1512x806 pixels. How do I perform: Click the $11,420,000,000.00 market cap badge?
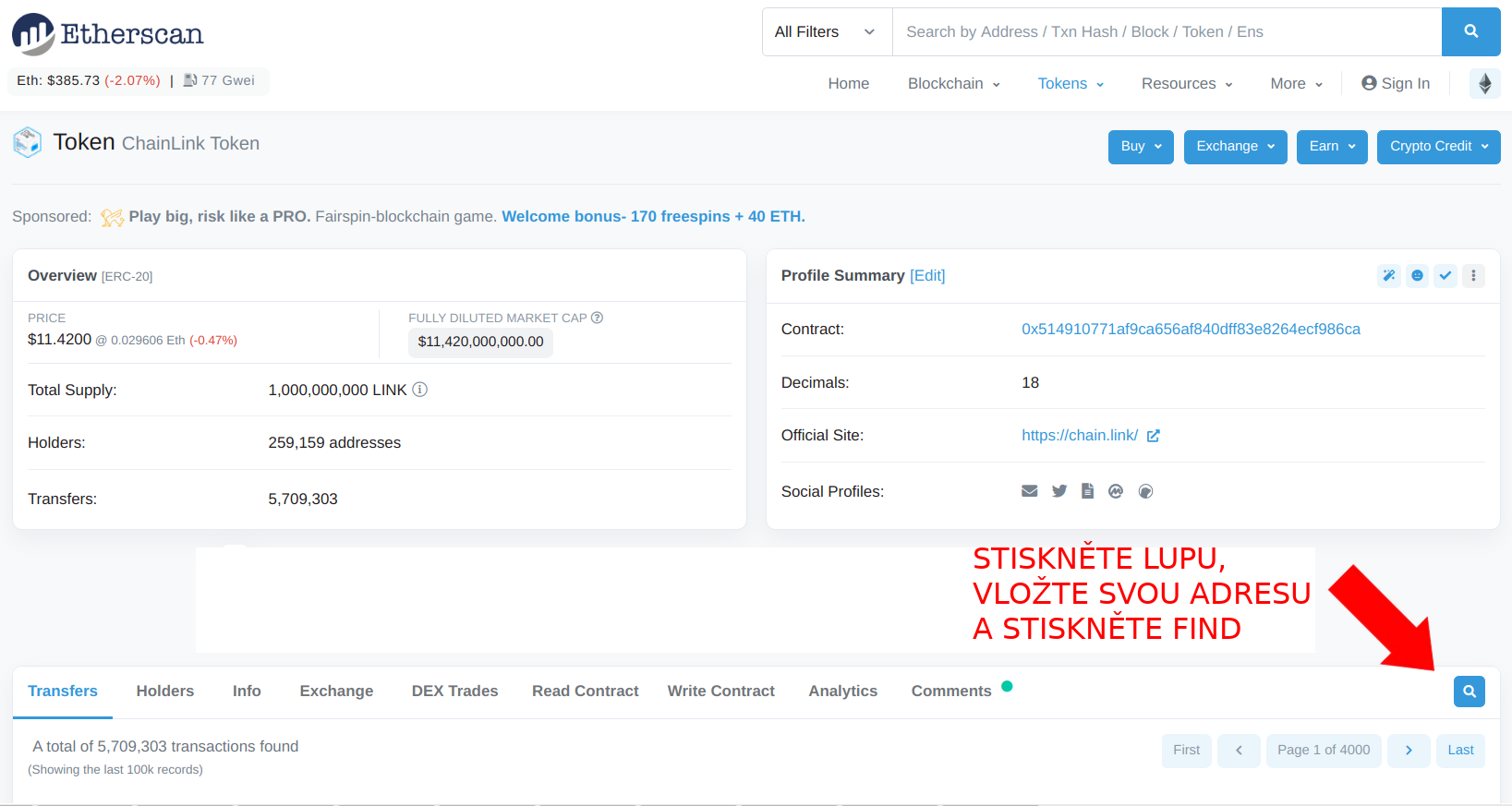point(480,342)
